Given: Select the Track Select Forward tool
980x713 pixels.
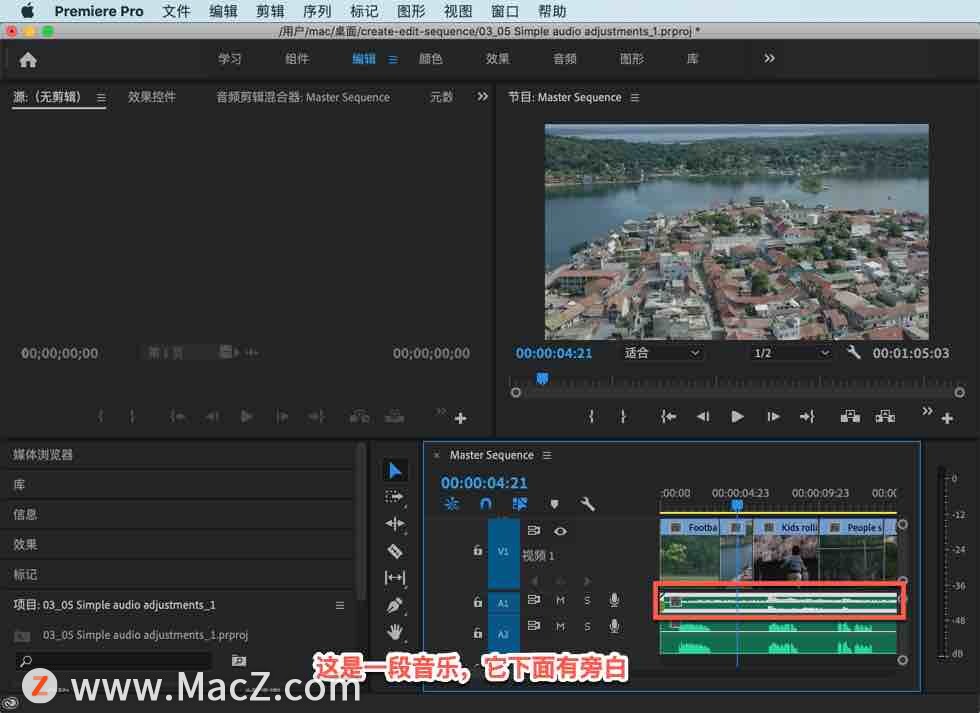Looking at the screenshot, I should (x=395, y=497).
